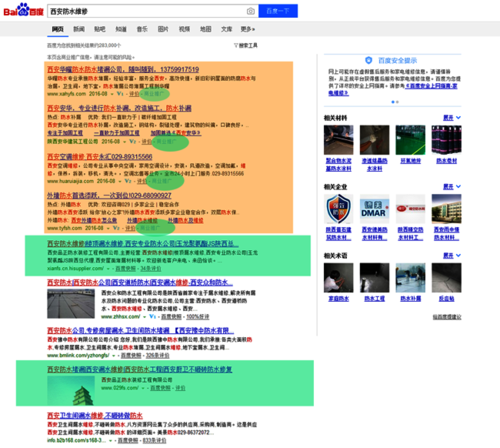Switch to the 文库 tab
500x448 pixels.
226,29
